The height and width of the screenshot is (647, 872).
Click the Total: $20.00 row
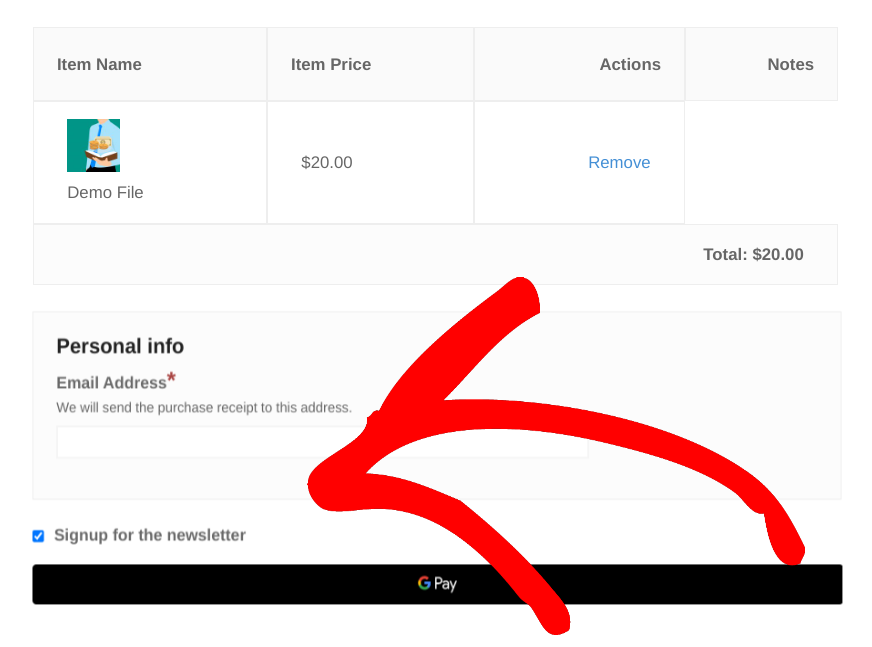pyautogui.click(x=435, y=255)
